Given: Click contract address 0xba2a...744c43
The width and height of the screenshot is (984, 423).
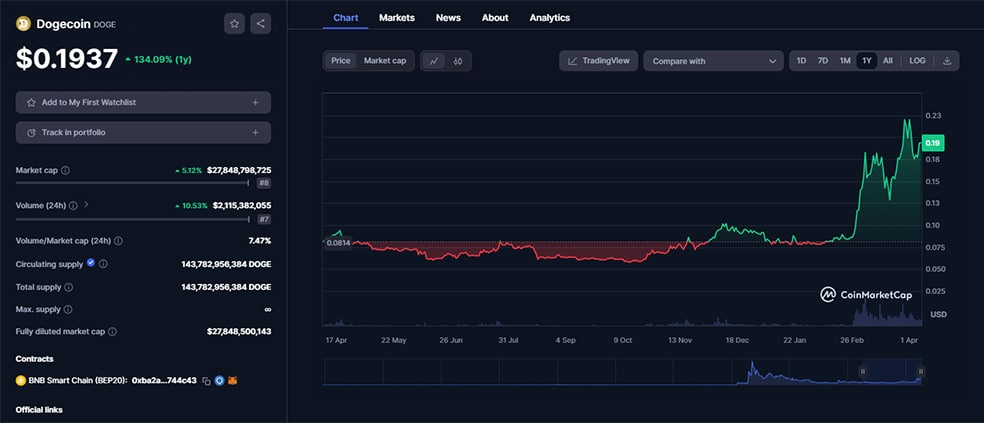Looking at the screenshot, I should click(x=164, y=380).
